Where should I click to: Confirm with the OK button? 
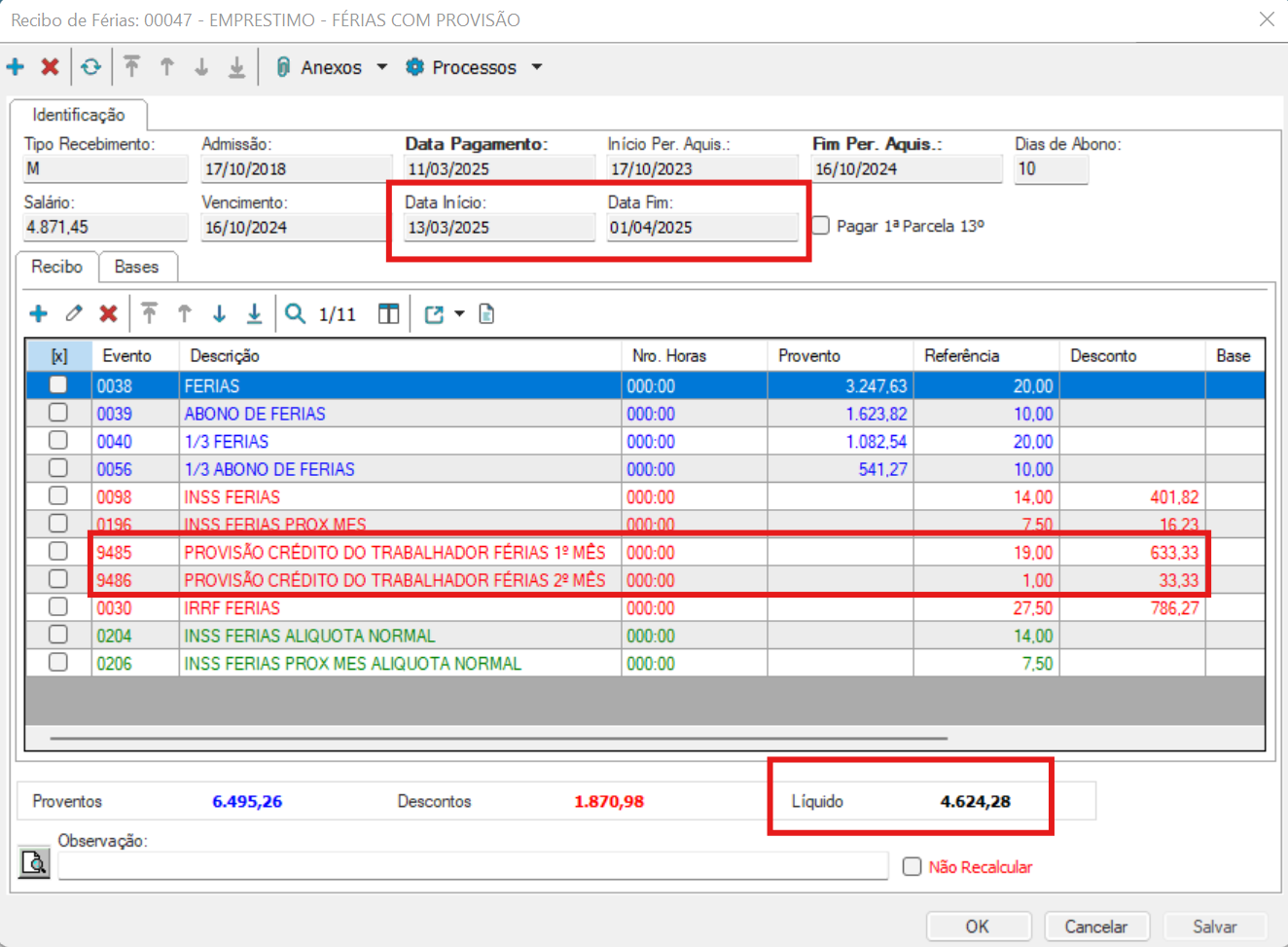[x=978, y=927]
